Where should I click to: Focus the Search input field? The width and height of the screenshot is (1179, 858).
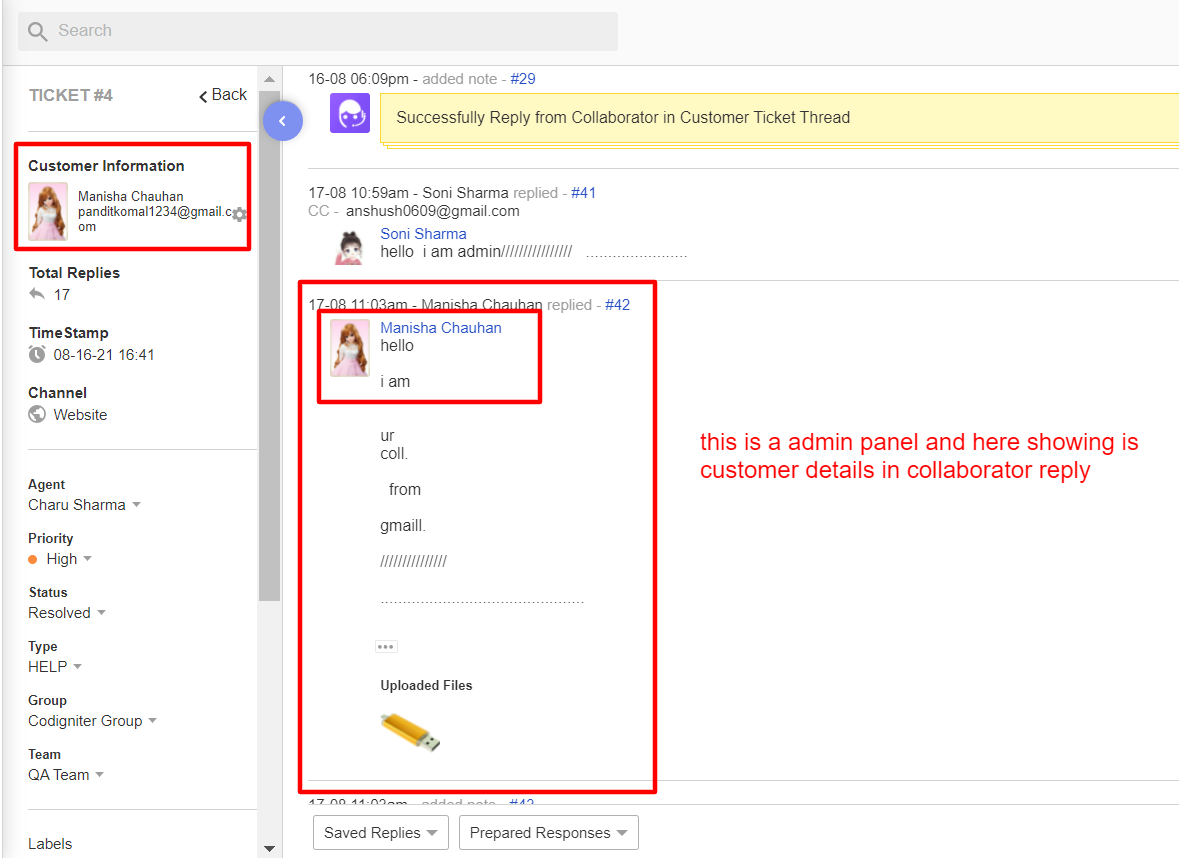tap(318, 31)
